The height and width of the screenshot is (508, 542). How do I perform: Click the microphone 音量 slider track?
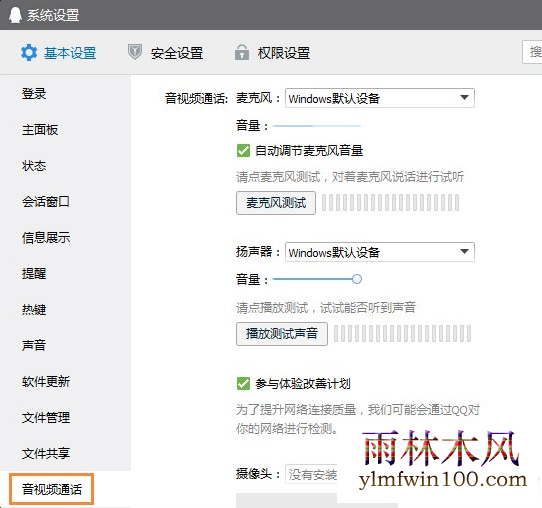click(x=317, y=126)
